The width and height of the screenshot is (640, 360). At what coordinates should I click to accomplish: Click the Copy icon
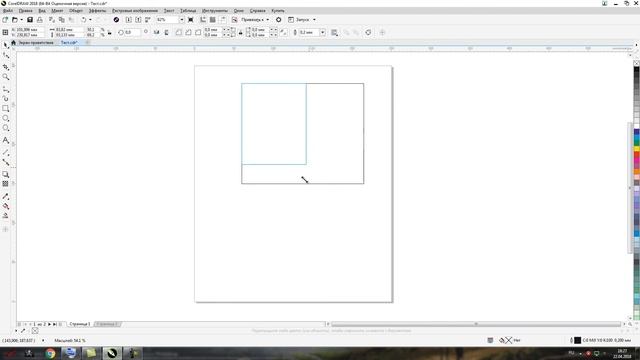pyautogui.click(x=61, y=20)
